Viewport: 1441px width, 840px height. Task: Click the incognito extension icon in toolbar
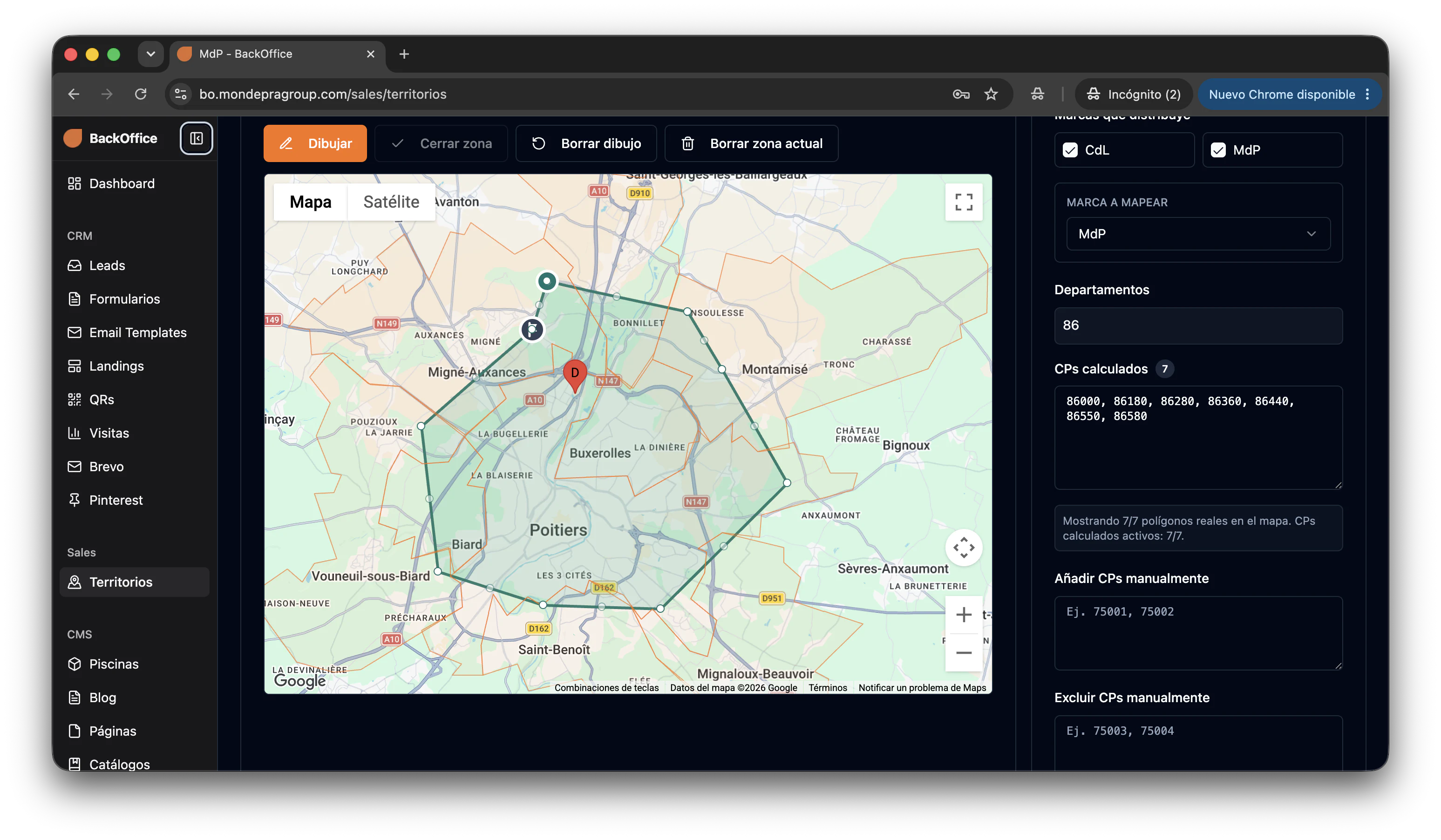pos(1037,95)
